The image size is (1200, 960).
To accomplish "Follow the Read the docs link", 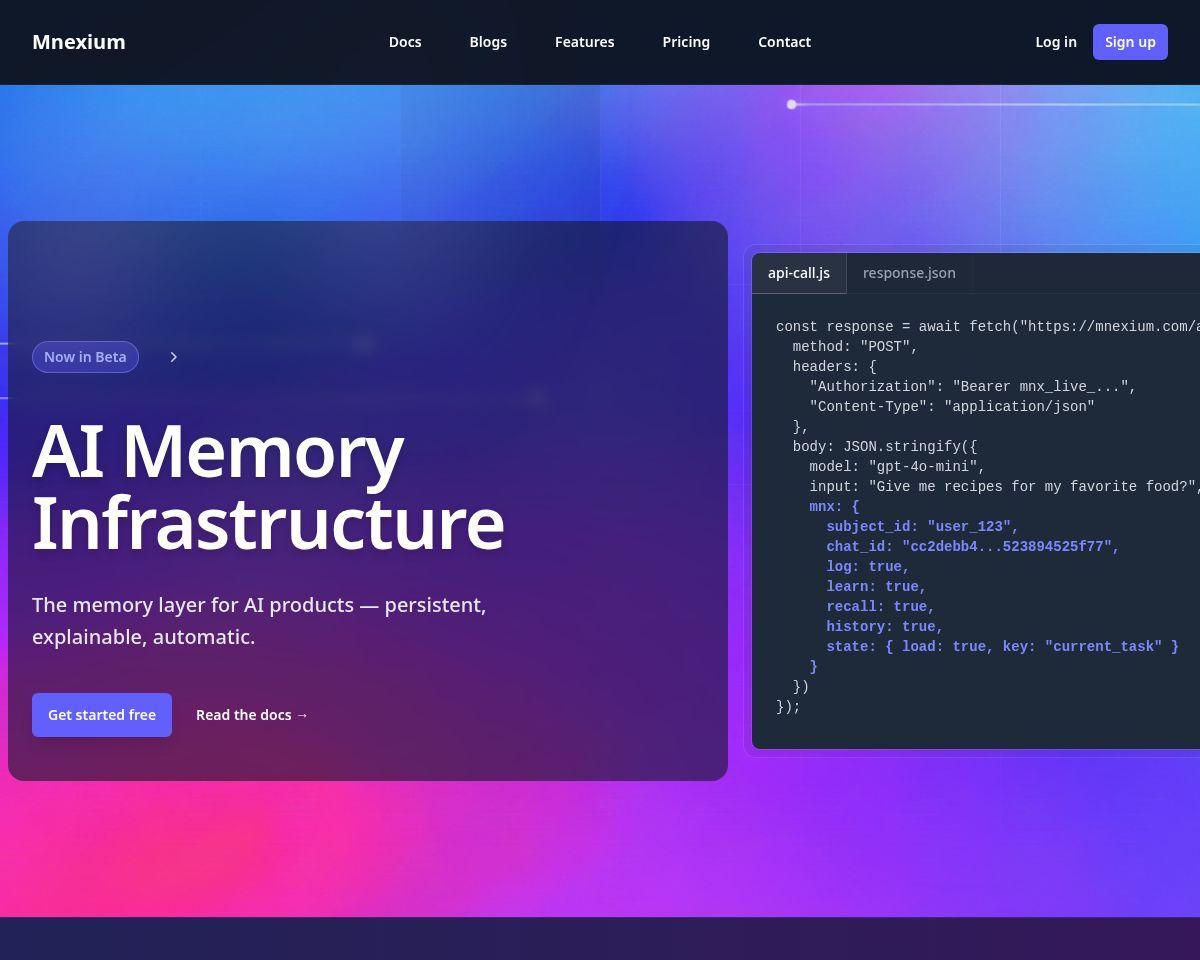I will [x=252, y=715].
